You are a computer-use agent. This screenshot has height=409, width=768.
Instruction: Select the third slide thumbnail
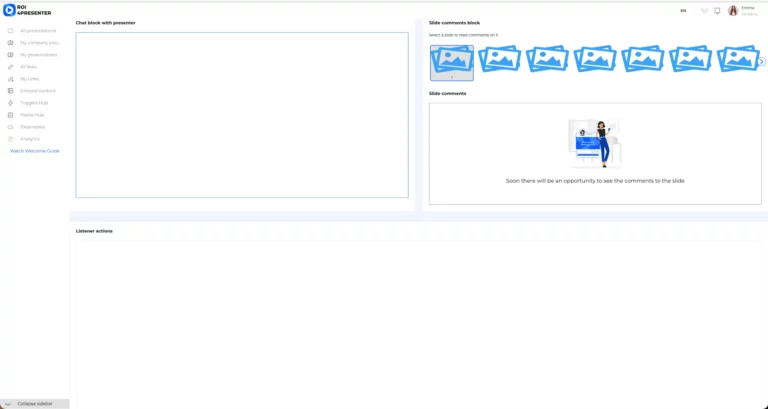[547, 59]
